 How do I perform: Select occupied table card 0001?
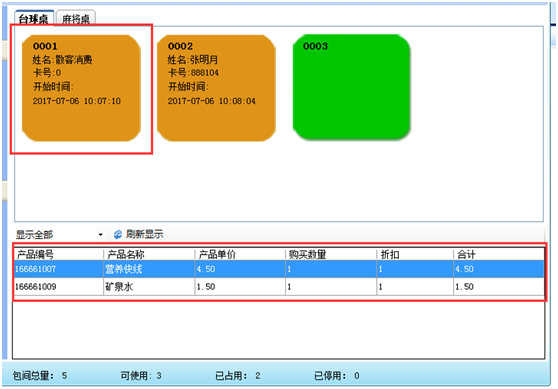tap(81, 88)
